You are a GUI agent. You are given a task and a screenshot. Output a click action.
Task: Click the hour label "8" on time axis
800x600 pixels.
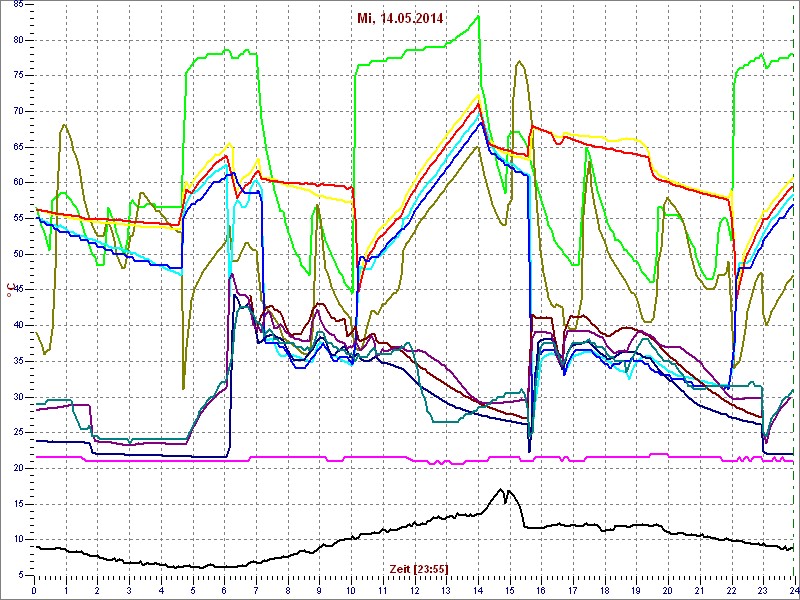pos(288,591)
